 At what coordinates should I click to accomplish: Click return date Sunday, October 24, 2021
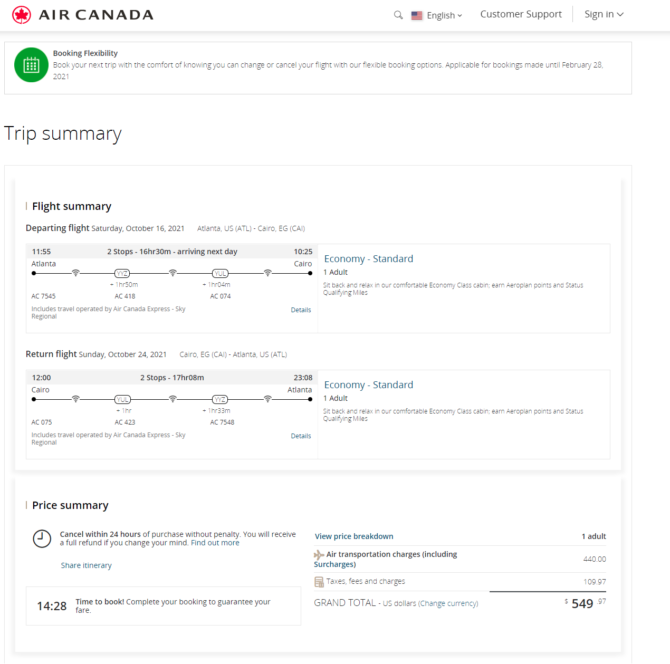123,355
